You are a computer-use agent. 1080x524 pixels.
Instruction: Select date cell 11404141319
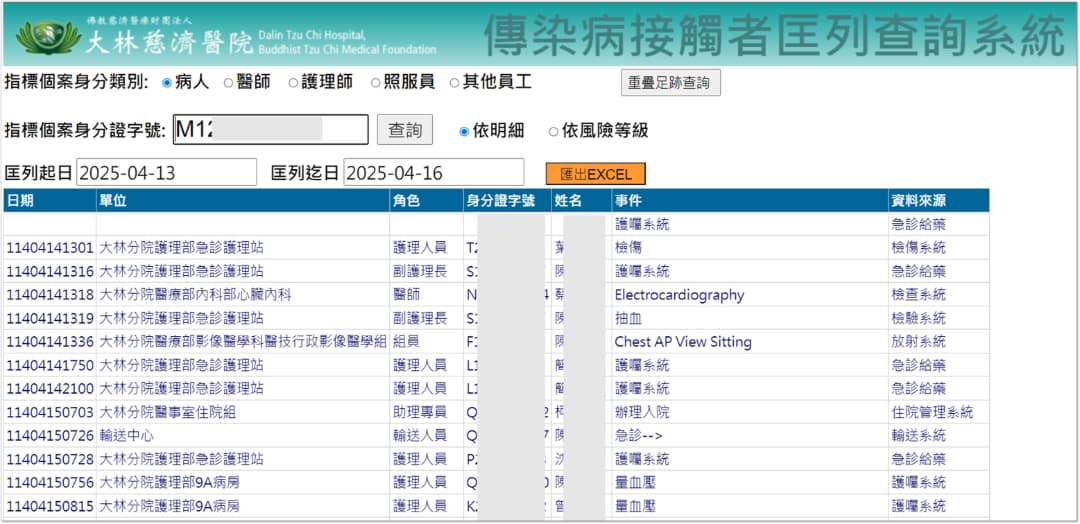coord(50,318)
